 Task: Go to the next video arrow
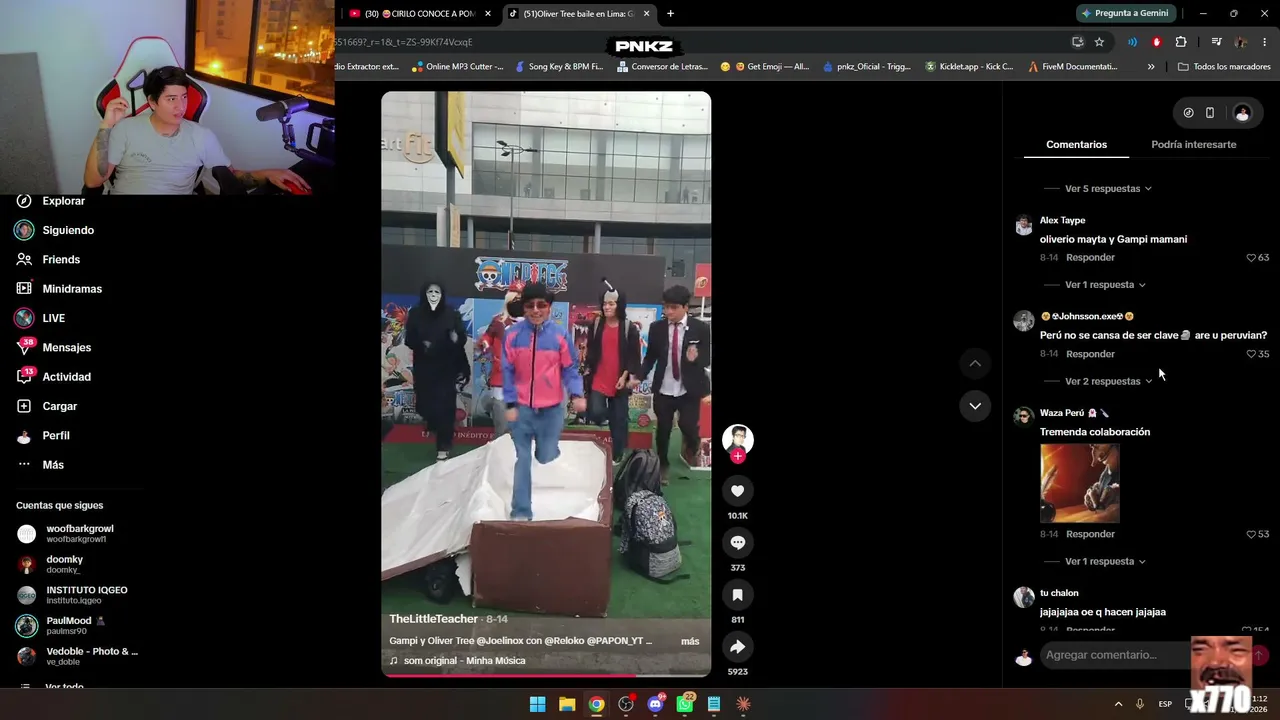tap(975, 406)
